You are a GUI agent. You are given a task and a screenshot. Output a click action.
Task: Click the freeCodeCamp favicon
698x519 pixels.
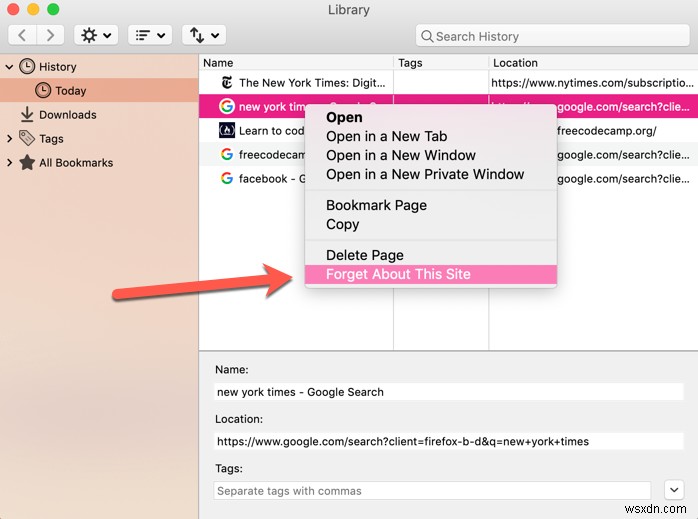[227, 130]
